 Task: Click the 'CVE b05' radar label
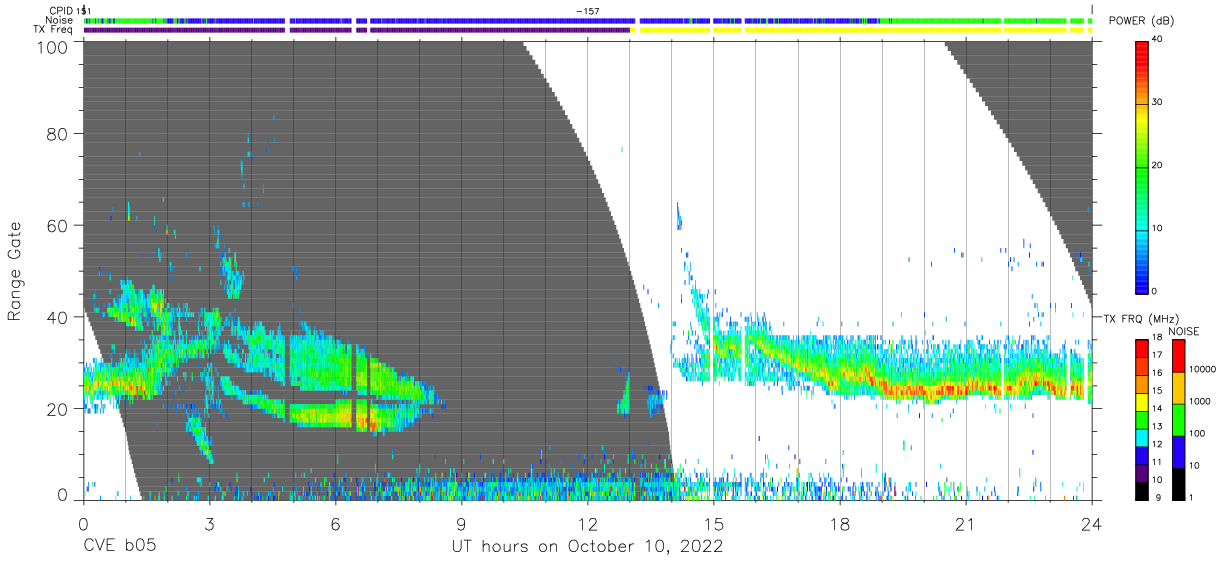pyautogui.click(x=119, y=547)
